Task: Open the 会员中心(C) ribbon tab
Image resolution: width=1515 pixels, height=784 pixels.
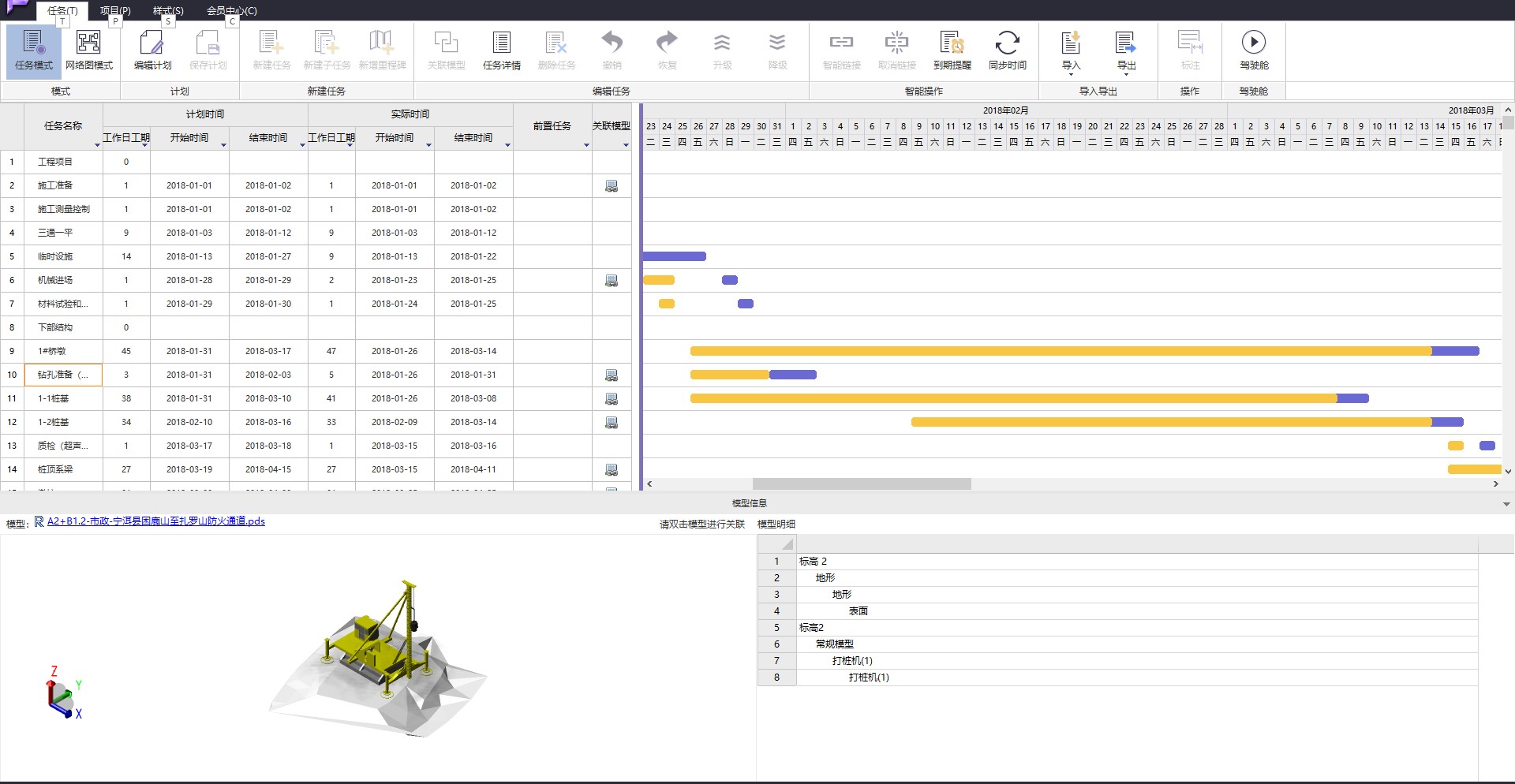Action: tap(231, 11)
